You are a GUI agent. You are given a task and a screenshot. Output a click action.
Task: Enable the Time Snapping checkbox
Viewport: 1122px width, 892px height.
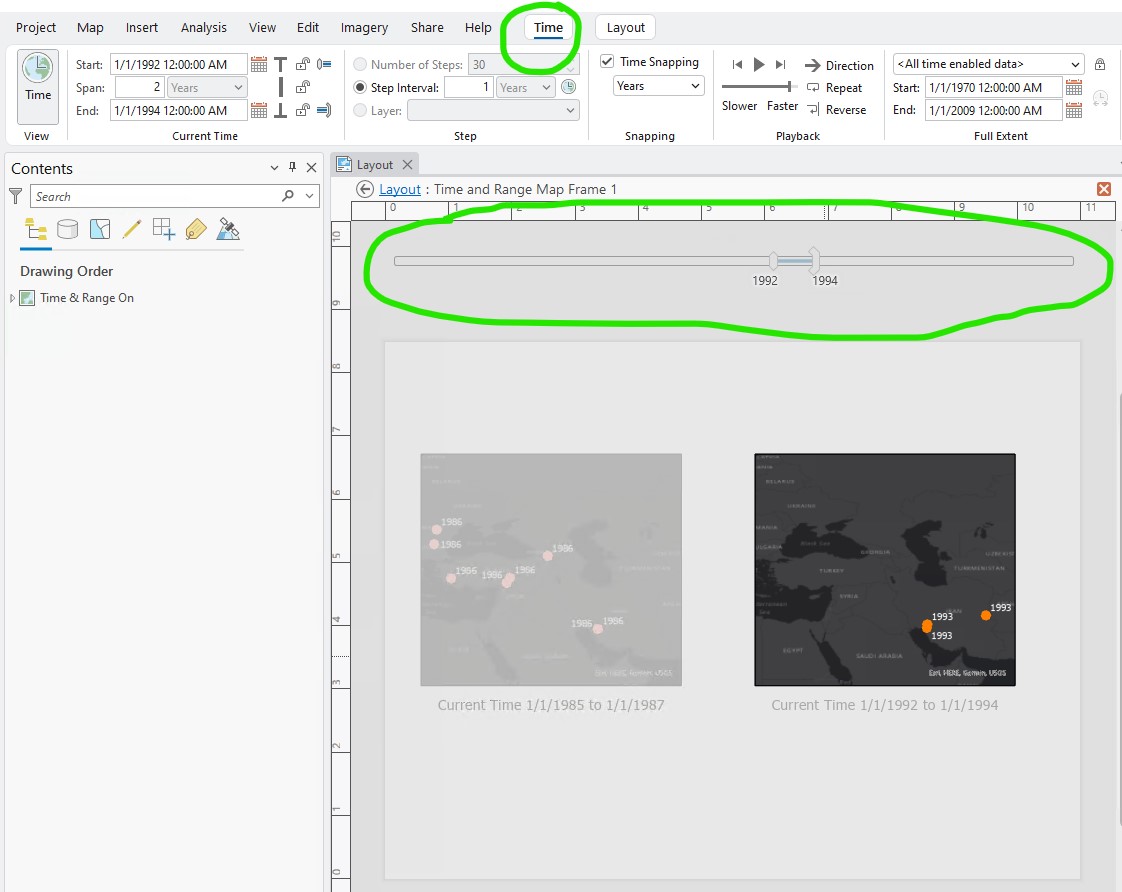(606, 61)
